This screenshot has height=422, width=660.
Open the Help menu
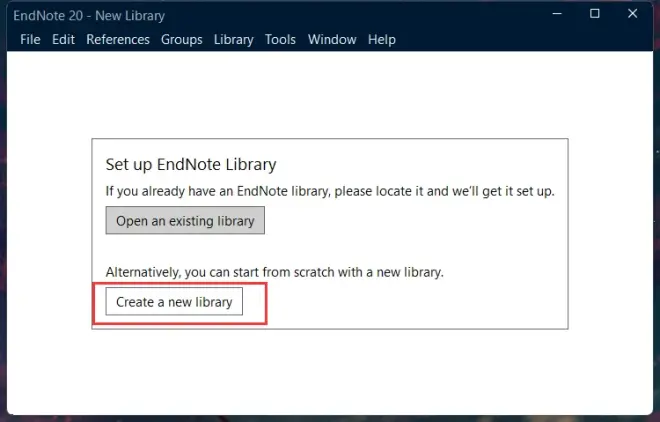[382, 40]
